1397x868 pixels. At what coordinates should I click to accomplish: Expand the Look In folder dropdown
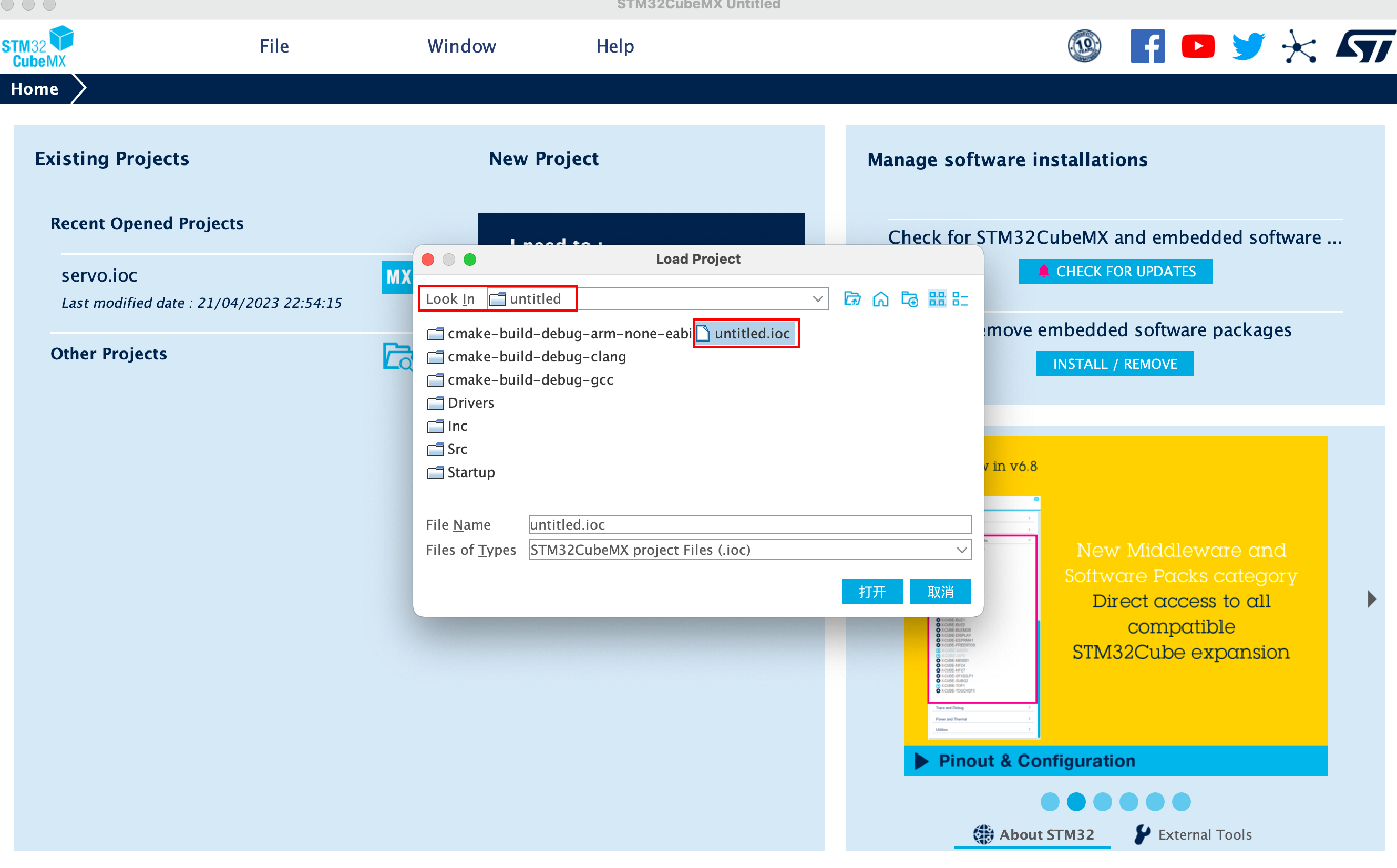[x=817, y=298]
